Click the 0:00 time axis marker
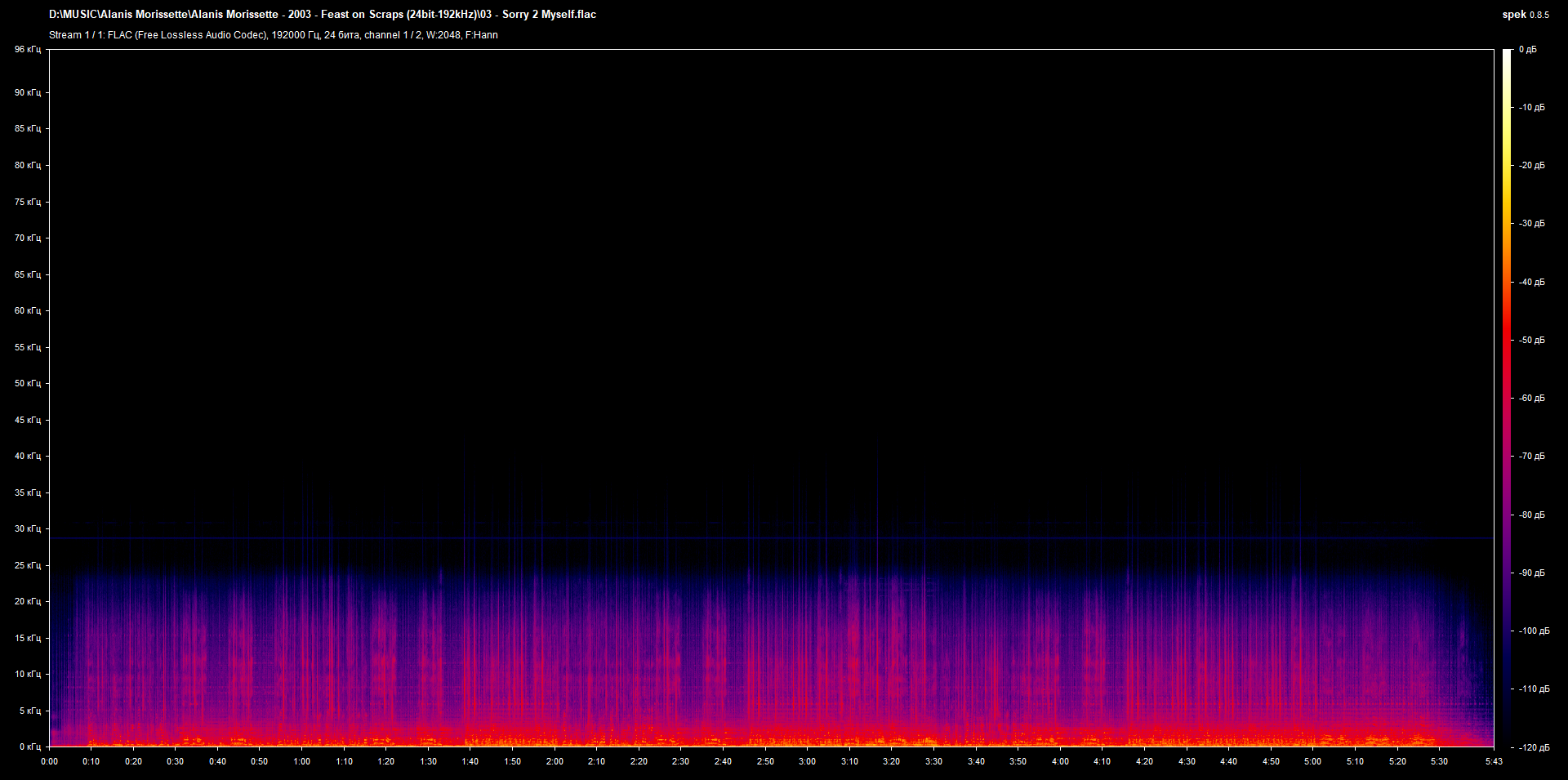Viewport: 1568px width, 780px height. 50,762
